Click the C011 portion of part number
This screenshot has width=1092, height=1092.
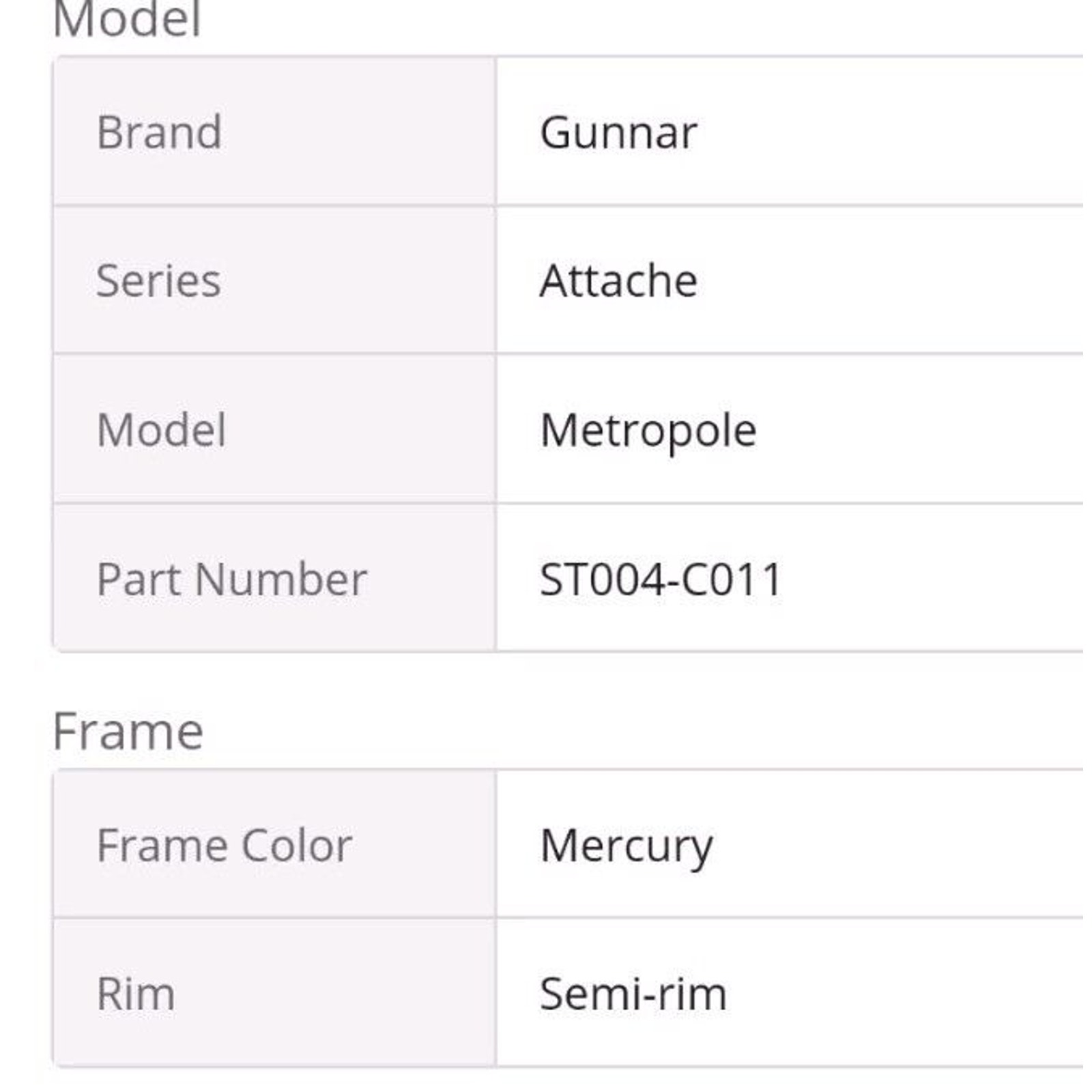click(731, 579)
